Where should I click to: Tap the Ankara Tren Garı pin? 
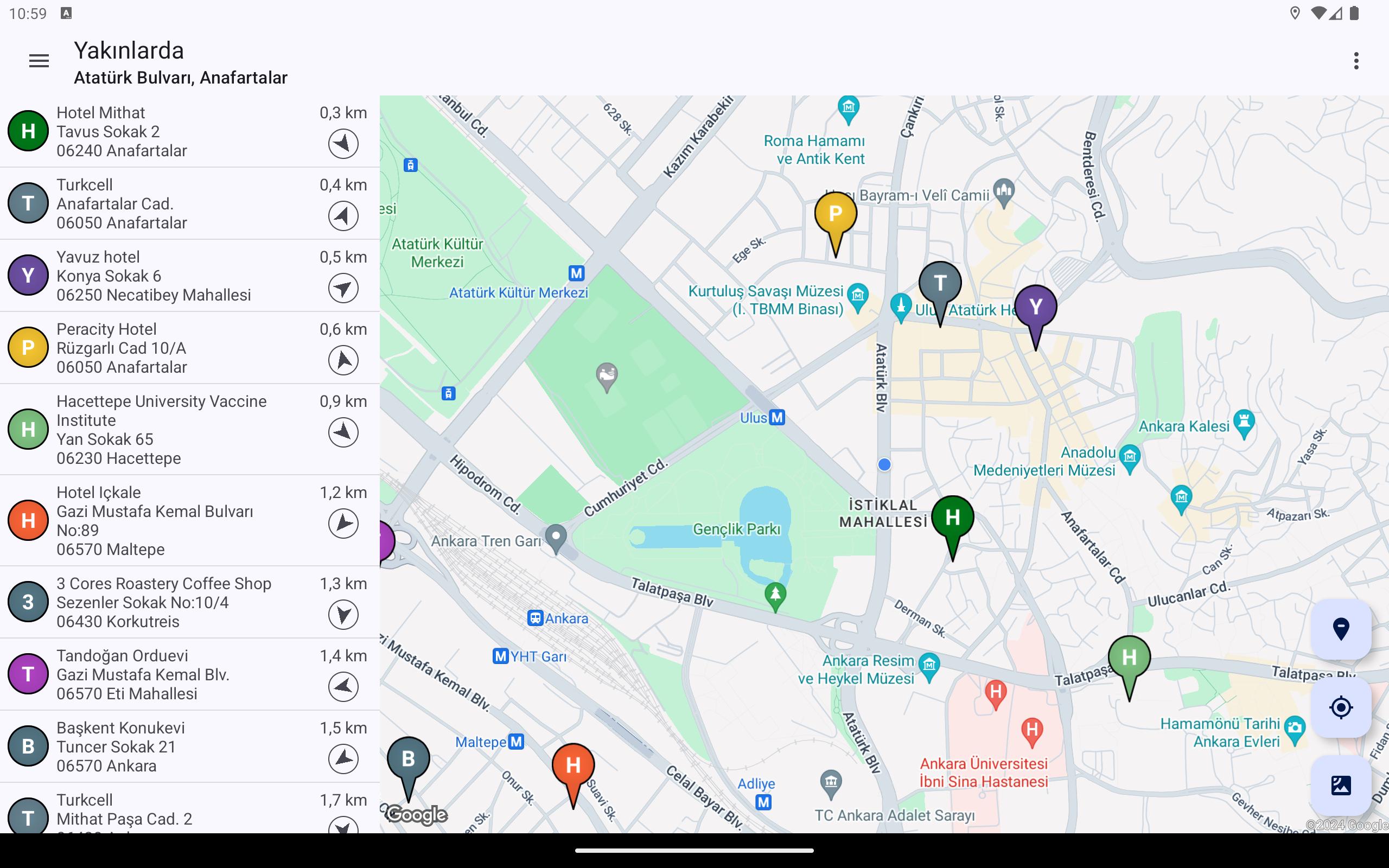tap(556, 540)
